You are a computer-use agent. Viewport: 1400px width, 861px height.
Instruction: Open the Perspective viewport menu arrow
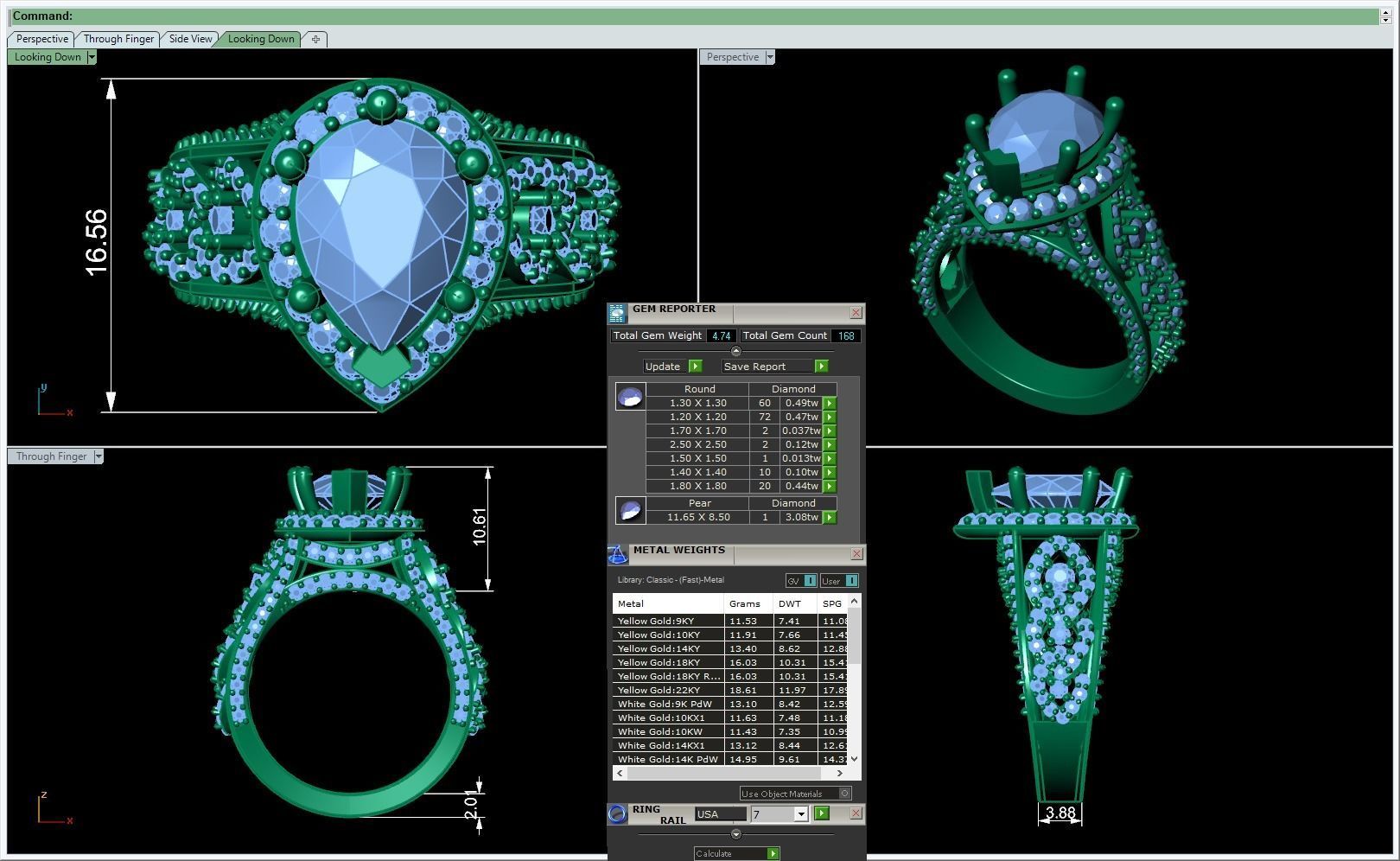[x=770, y=57]
